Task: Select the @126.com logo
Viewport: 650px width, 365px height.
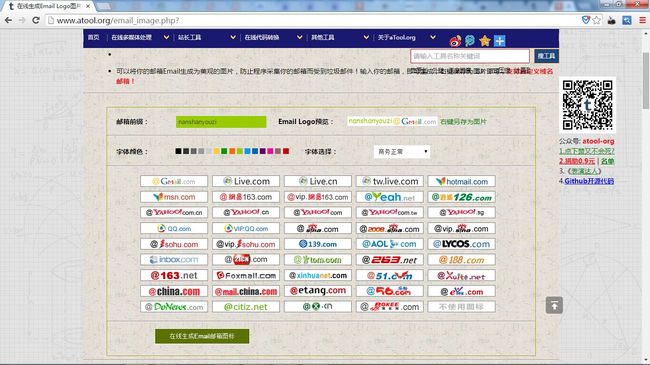Action: point(461,197)
